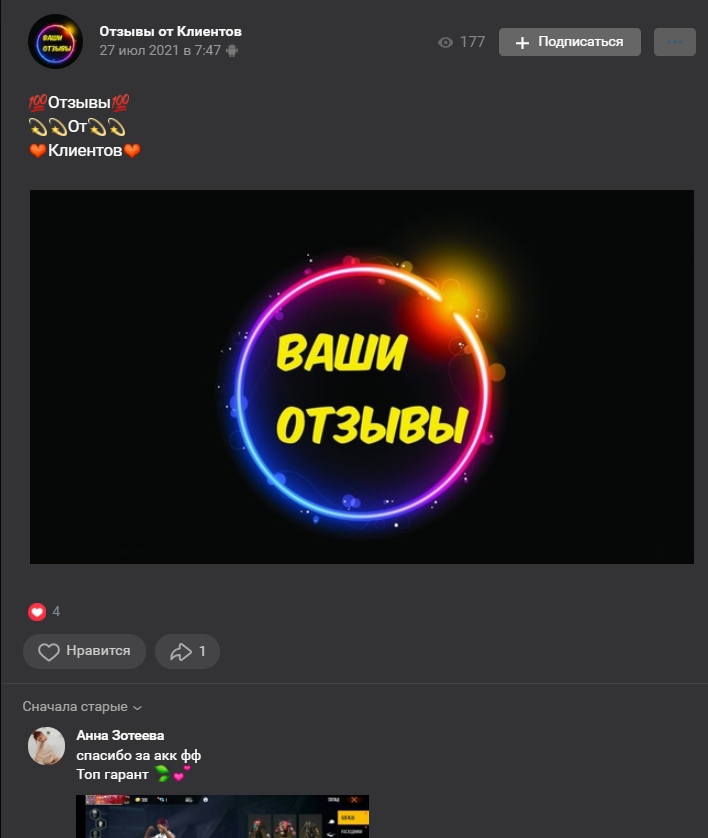Viewport: 708px width, 838px height.
Task: Click the red heart reactions icon
Action: point(37,612)
